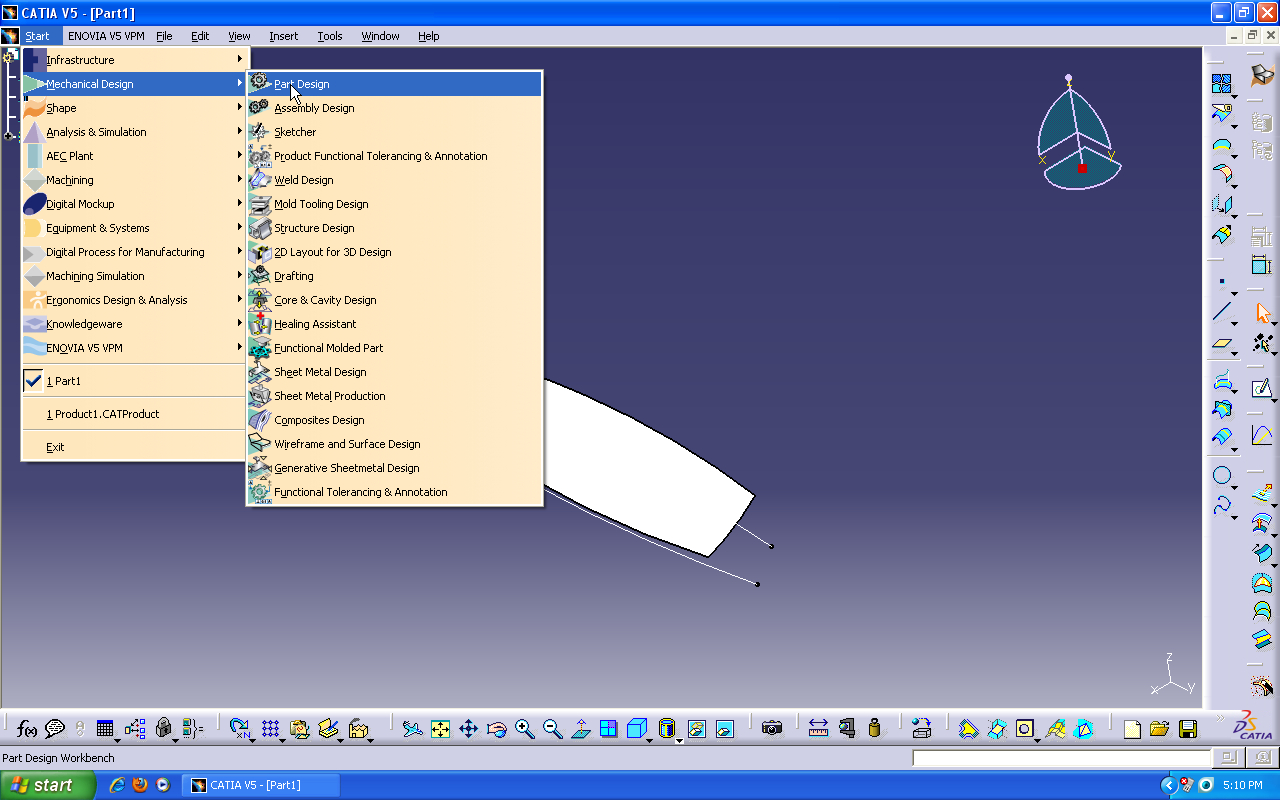Click the Sketch icon in right toolbar
This screenshot has height=800, width=1280.
coord(1262,389)
